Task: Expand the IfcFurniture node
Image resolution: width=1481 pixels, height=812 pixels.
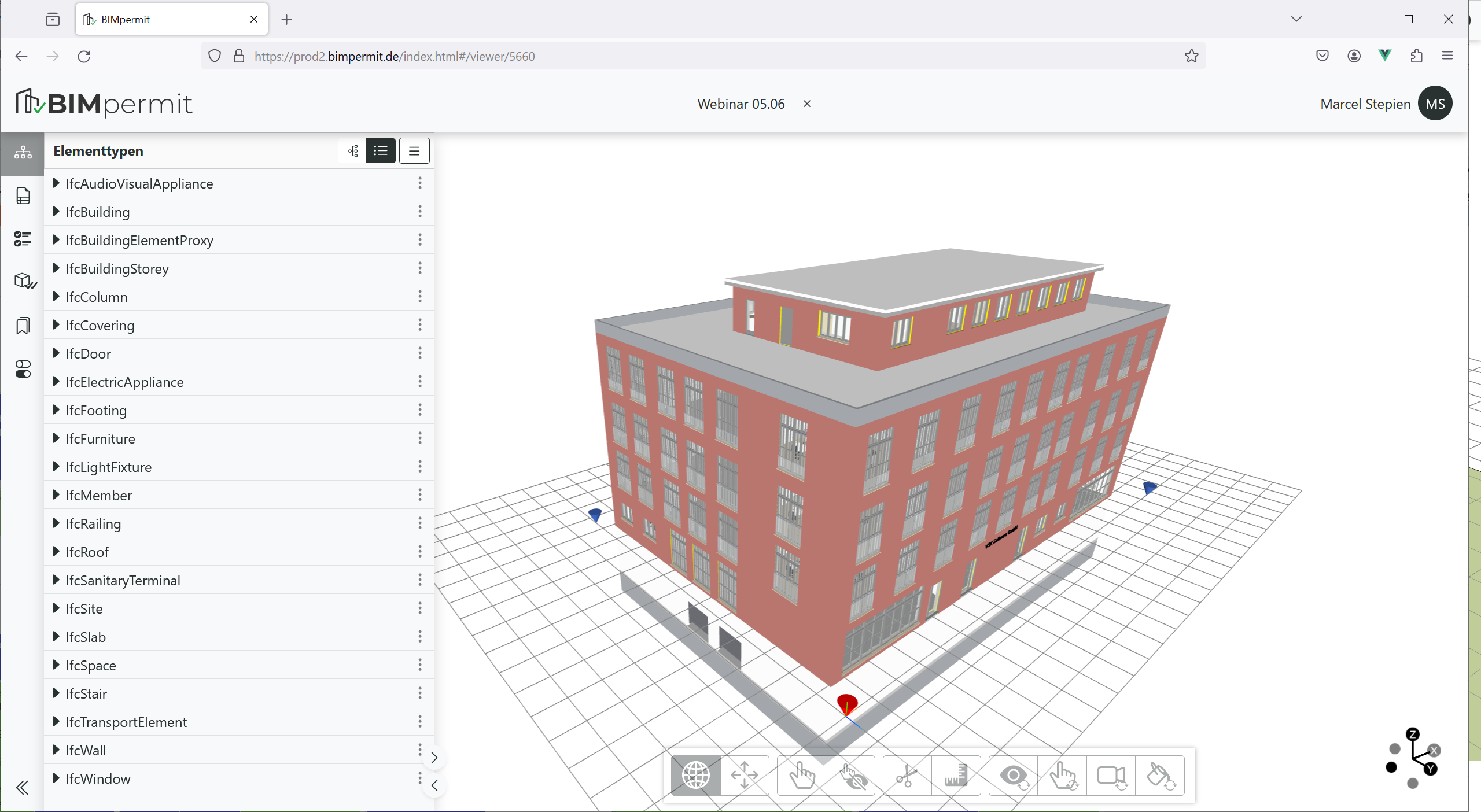Action: pos(56,438)
